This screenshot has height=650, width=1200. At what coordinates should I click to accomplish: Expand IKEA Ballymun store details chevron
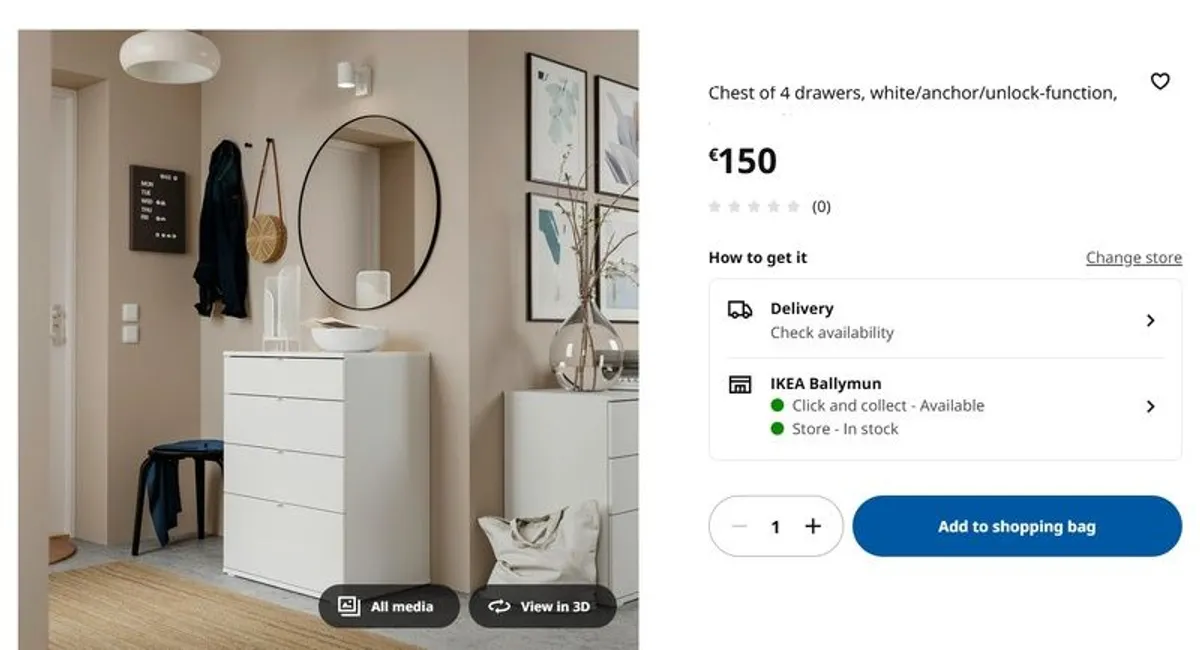1150,406
